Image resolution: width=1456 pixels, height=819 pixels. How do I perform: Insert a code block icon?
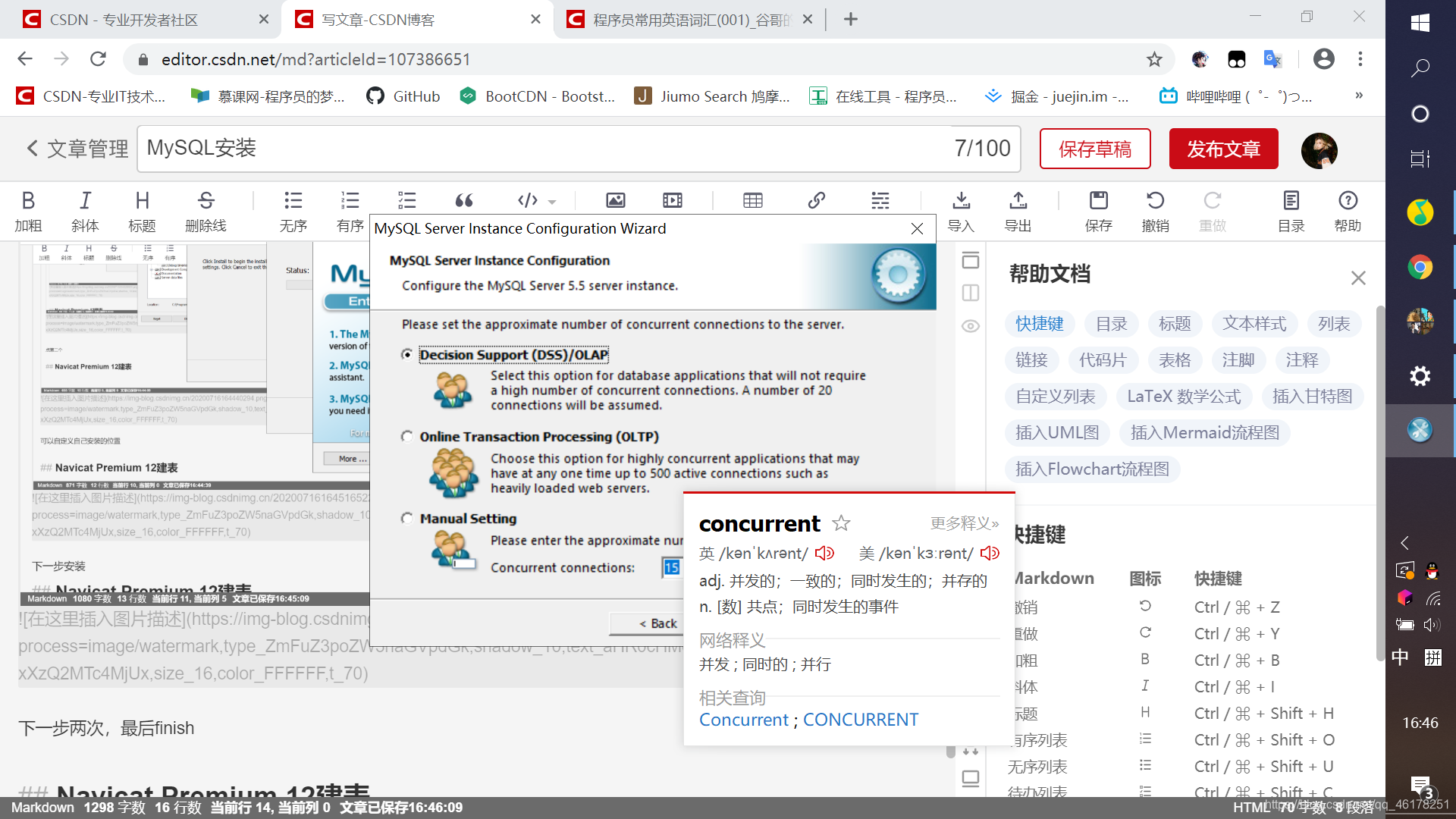tap(528, 200)
